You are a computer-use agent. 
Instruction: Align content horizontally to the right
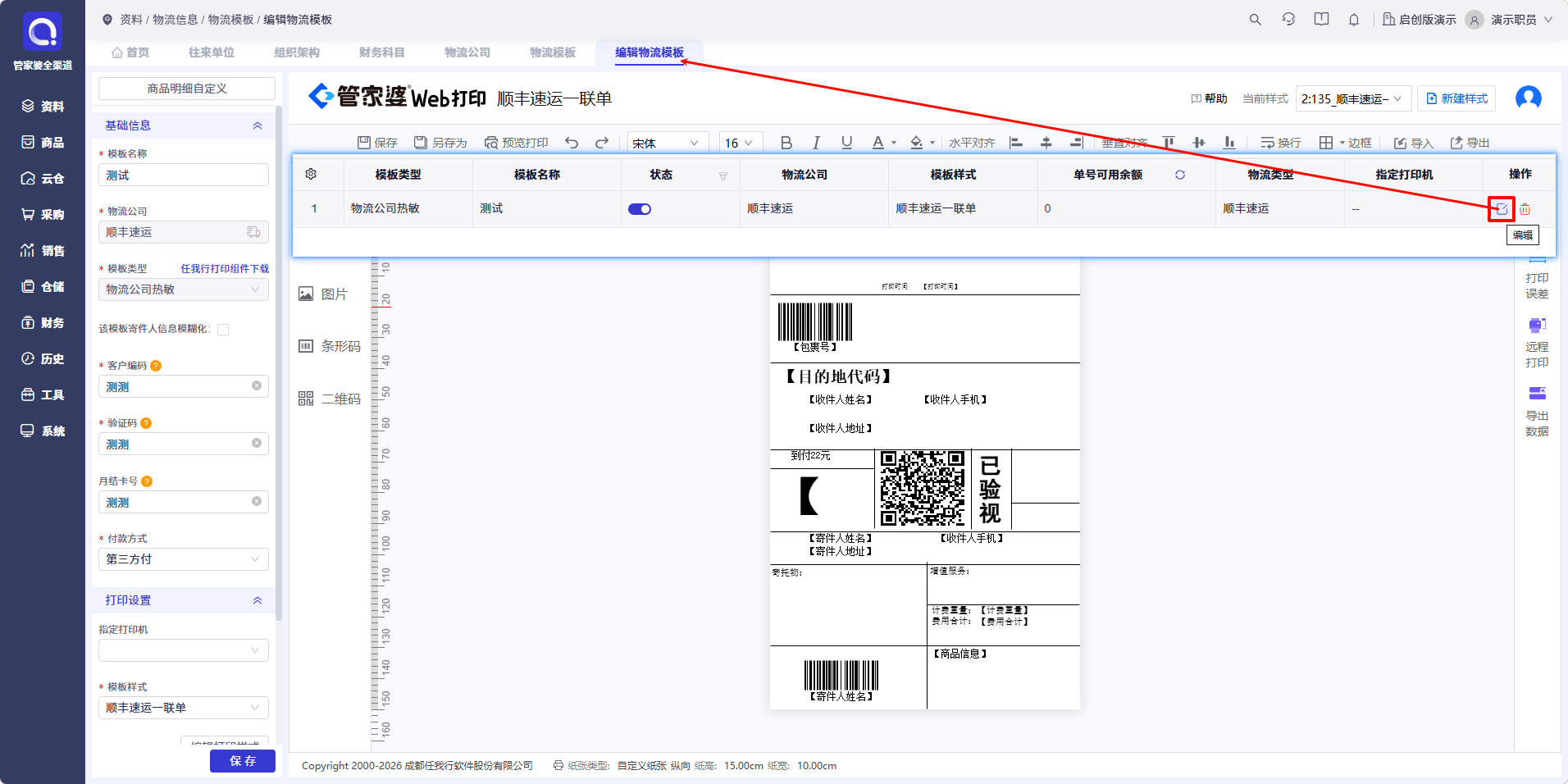pyautogui.click(x=1077, y=143)
